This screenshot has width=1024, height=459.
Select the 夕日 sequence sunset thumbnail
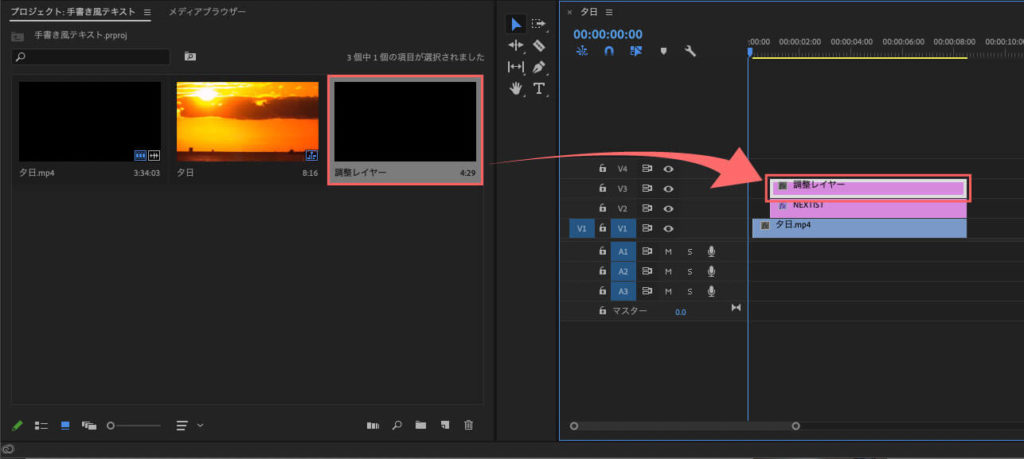(248, 121)
